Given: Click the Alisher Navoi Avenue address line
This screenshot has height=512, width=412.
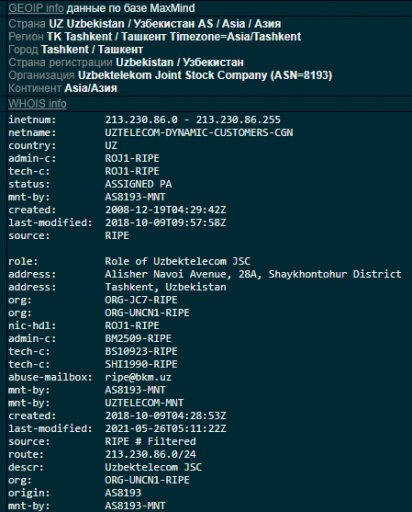Looking at the screenshot, I should (x=253, y=274).
